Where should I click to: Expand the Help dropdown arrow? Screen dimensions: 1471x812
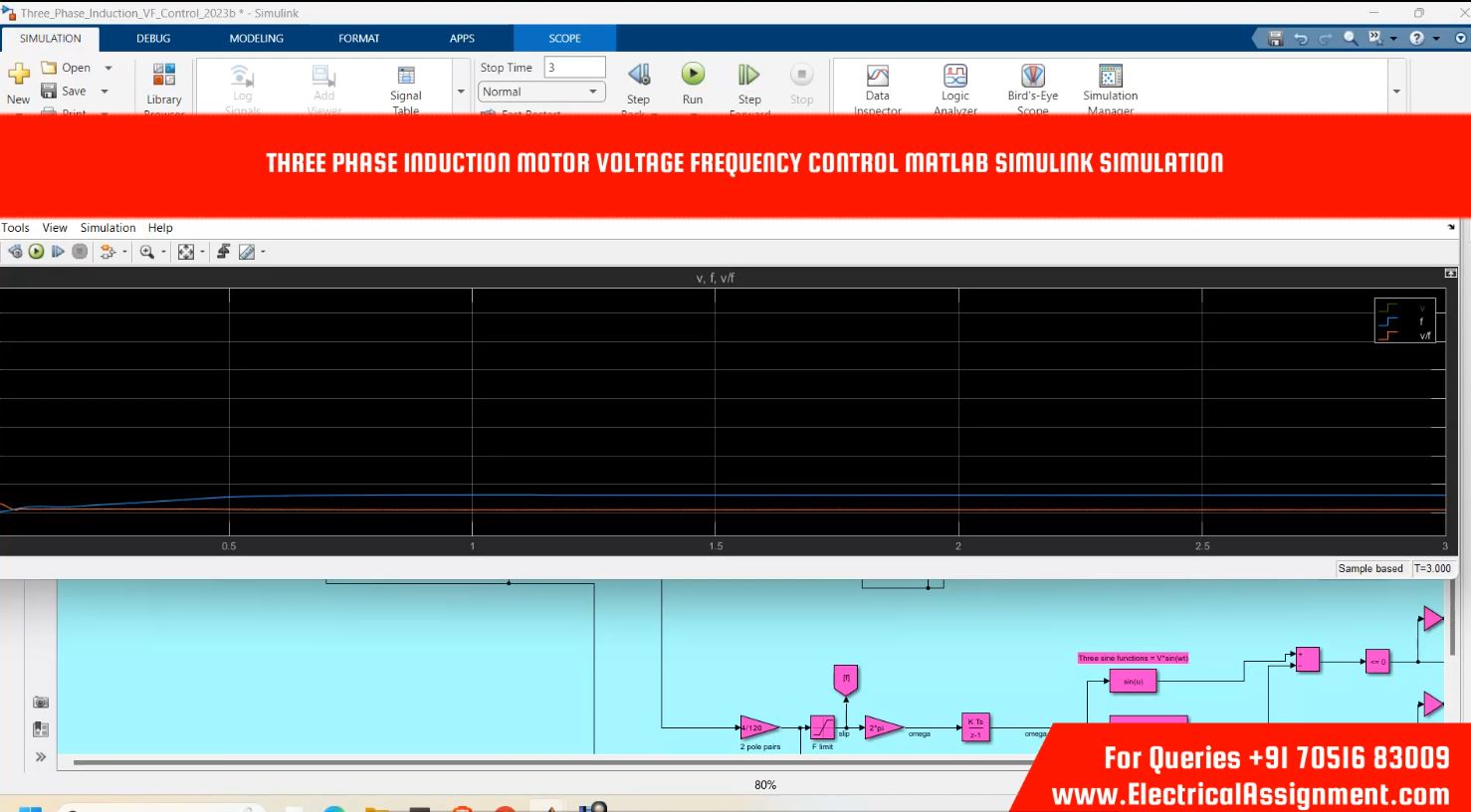tap(1436, 39)
